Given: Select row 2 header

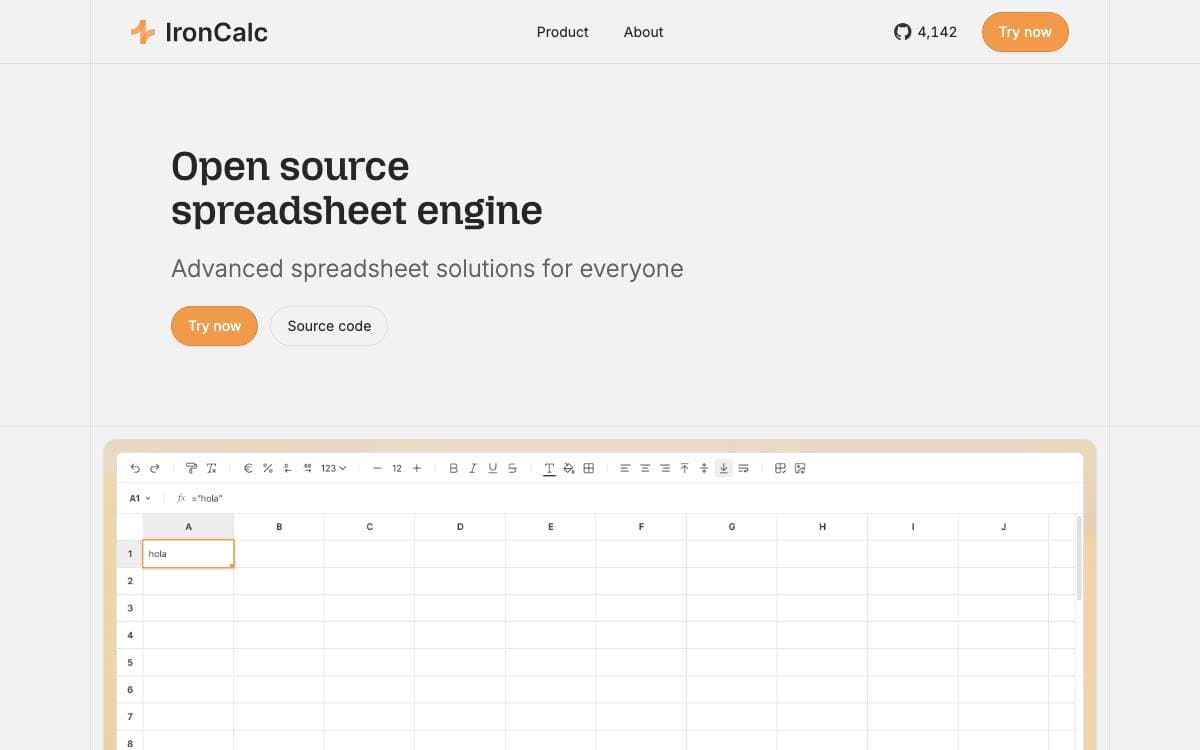Looking at the screenshot, I should coord(130,581).
